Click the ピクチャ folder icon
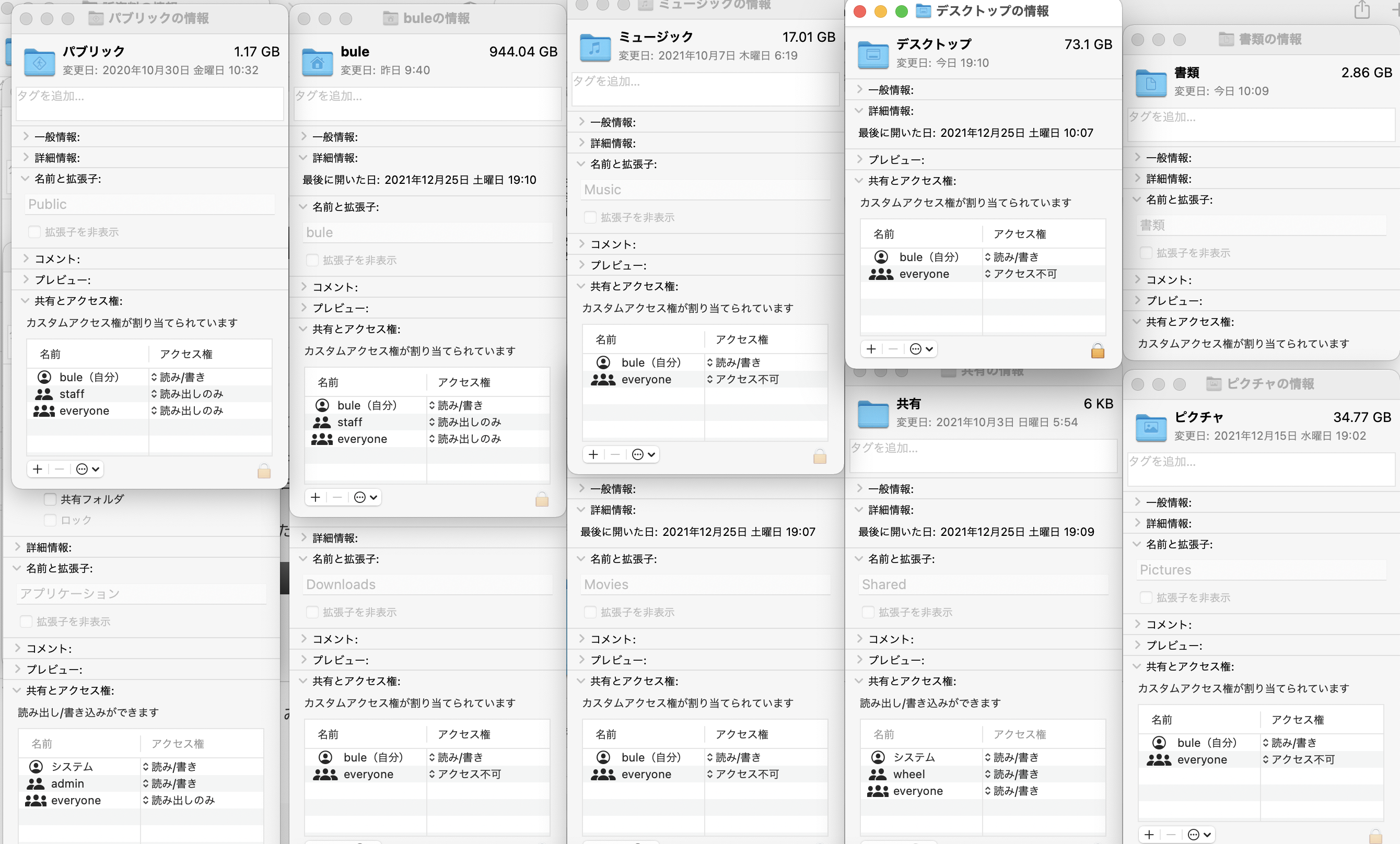1400x844 pixels. point(1151,427)
